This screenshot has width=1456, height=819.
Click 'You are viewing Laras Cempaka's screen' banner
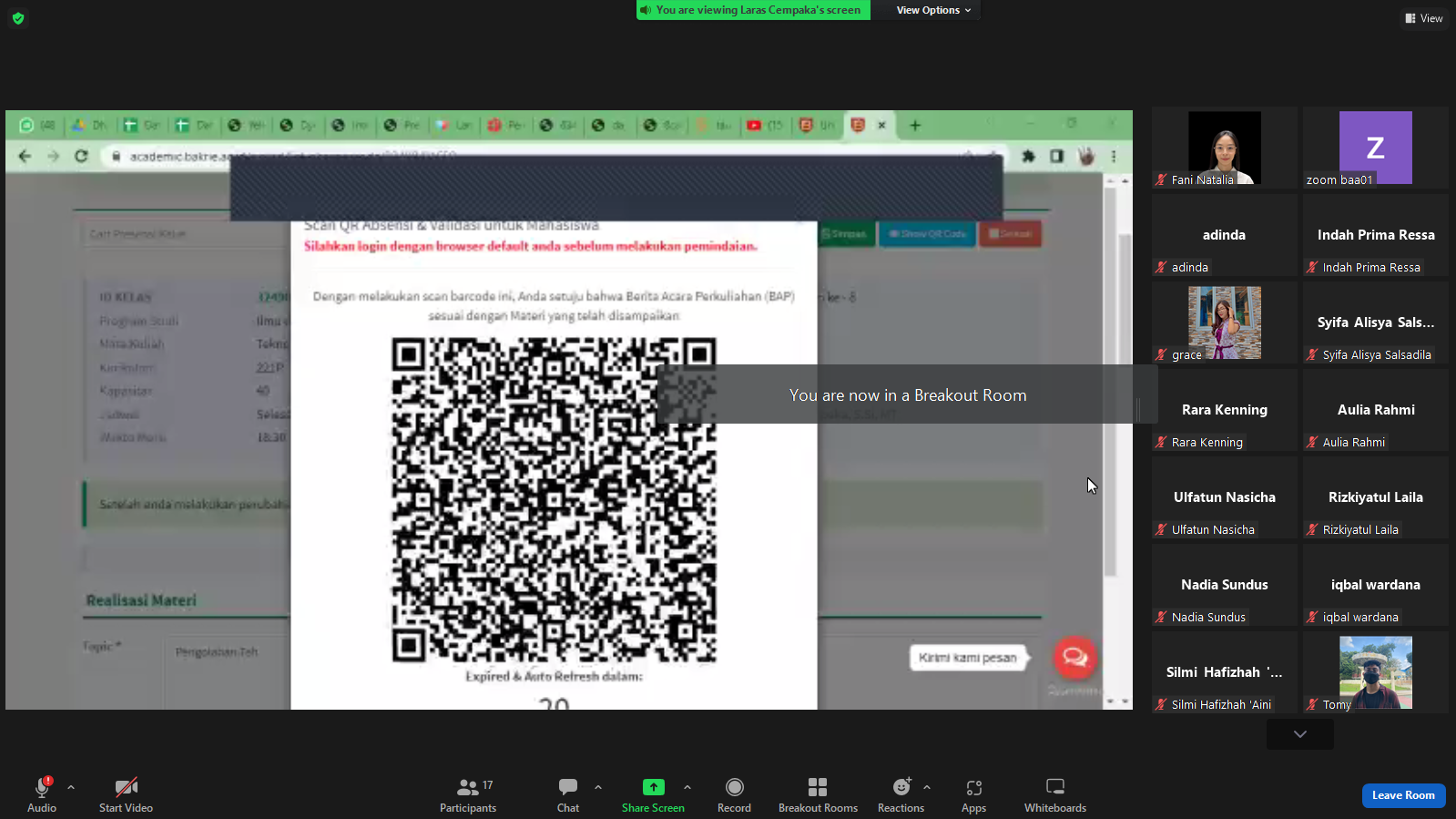753,10
